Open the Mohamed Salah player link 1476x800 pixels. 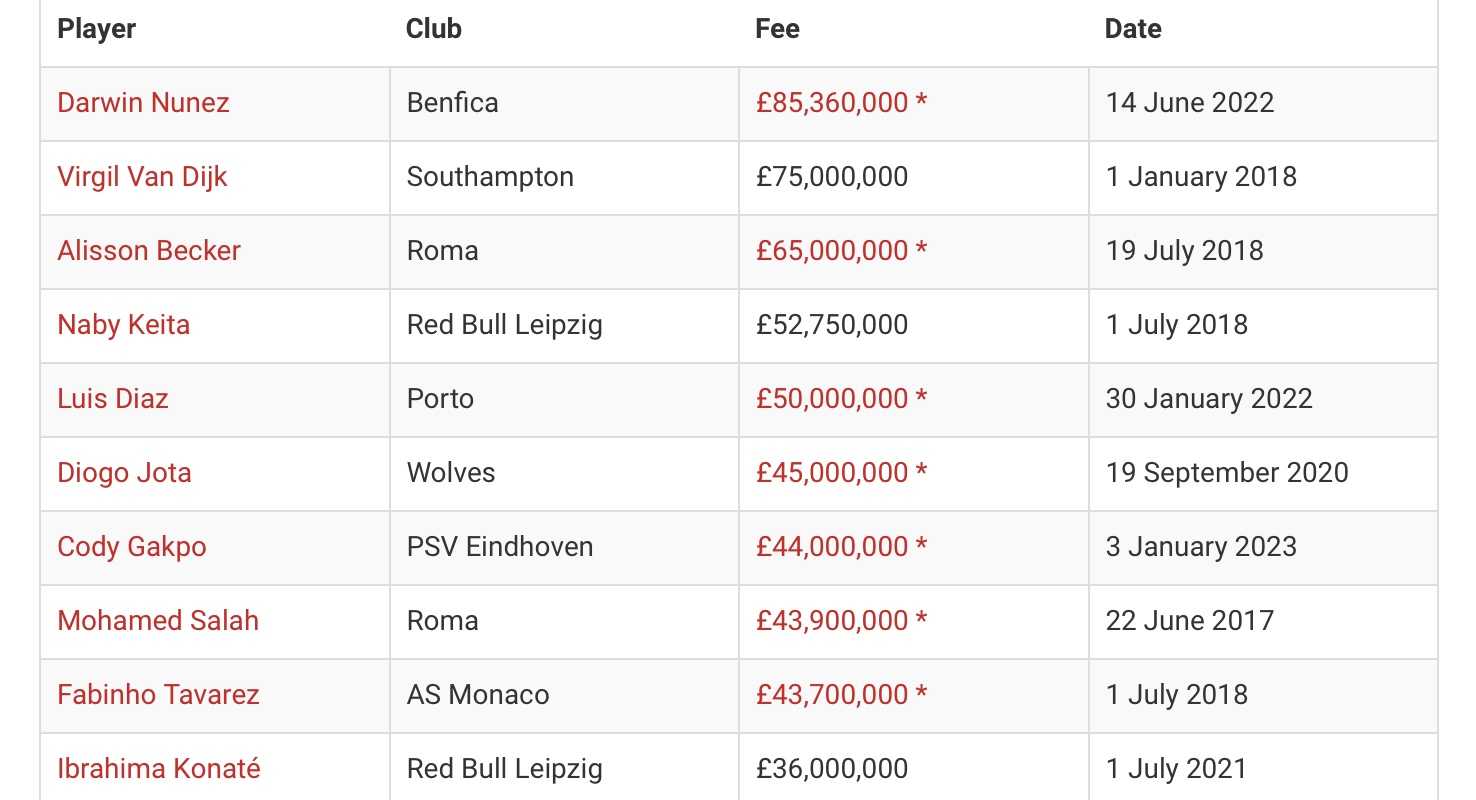[158, 621]
